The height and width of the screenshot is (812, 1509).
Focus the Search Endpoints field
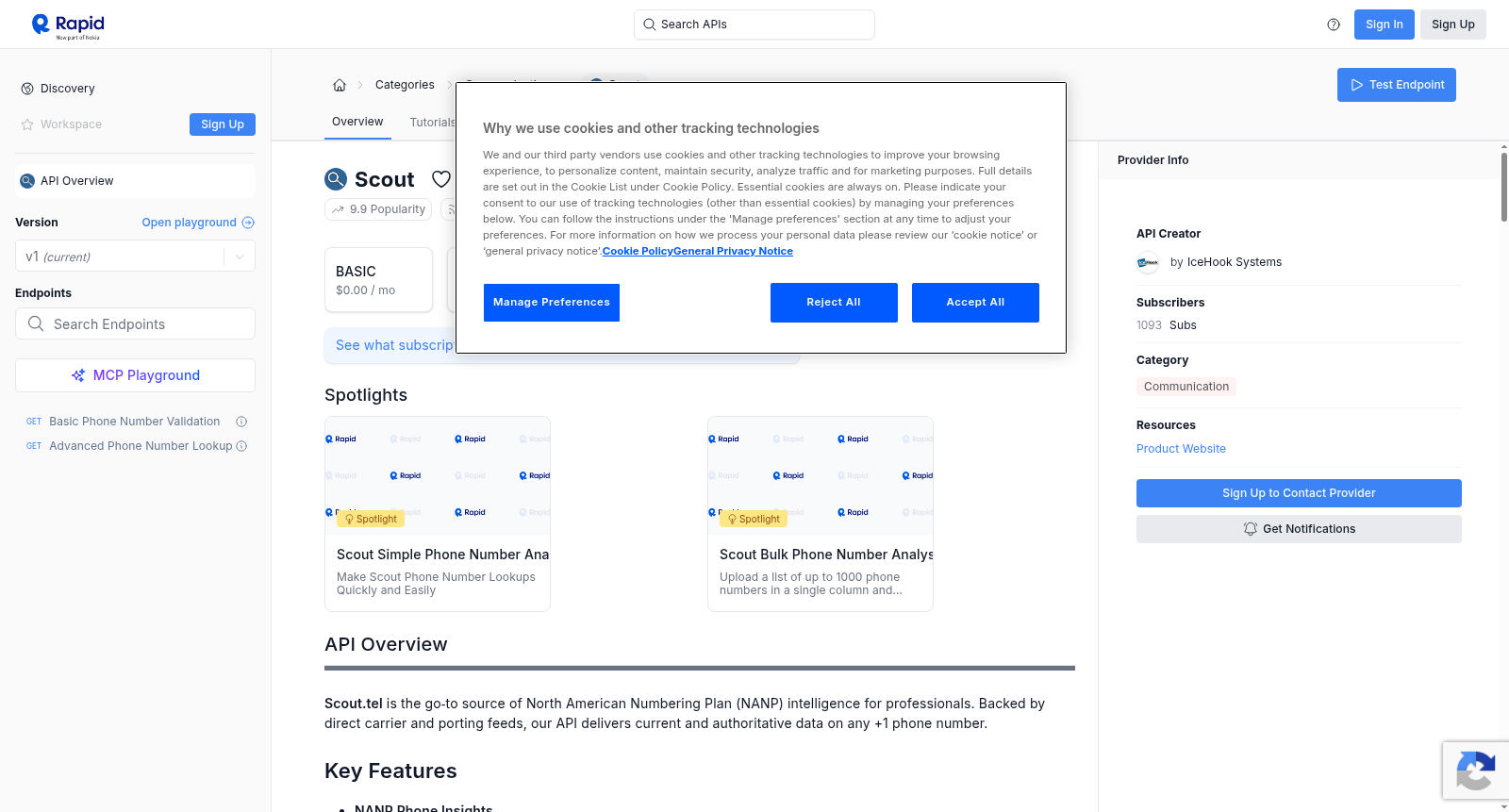(135, 323)
